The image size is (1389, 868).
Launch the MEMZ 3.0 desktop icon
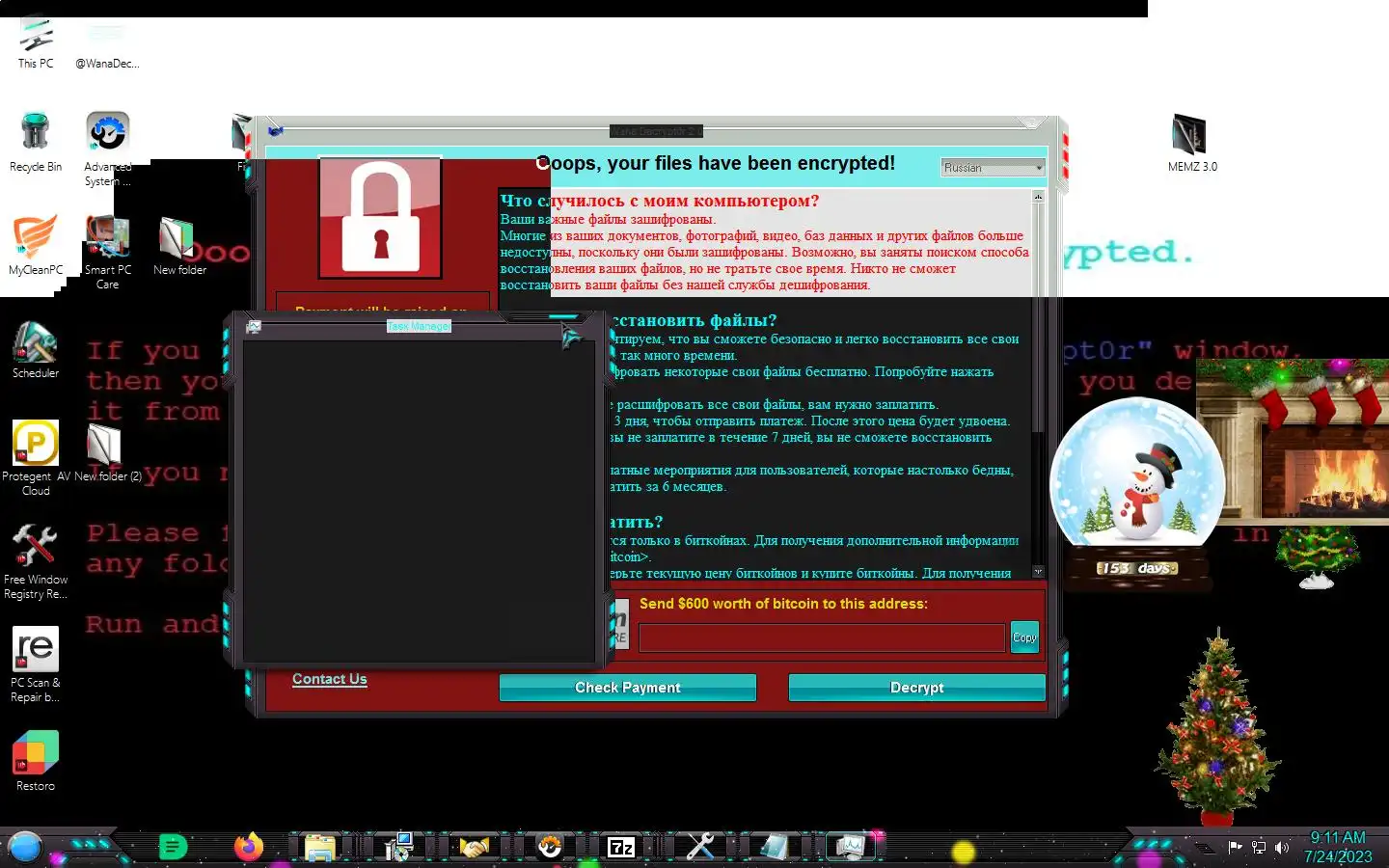(1192, 143)
